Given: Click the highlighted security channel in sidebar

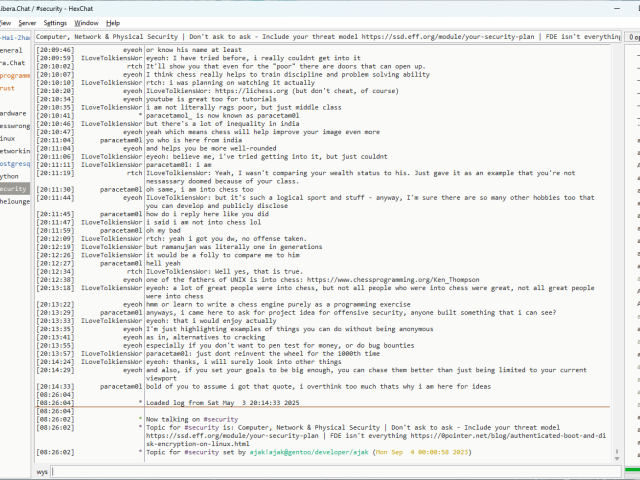Looking at the screenshot, I should pos(14,188).
